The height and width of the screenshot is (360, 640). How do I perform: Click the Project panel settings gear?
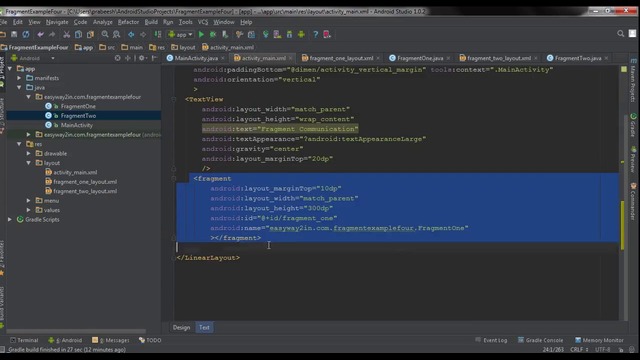click(142, 58)
